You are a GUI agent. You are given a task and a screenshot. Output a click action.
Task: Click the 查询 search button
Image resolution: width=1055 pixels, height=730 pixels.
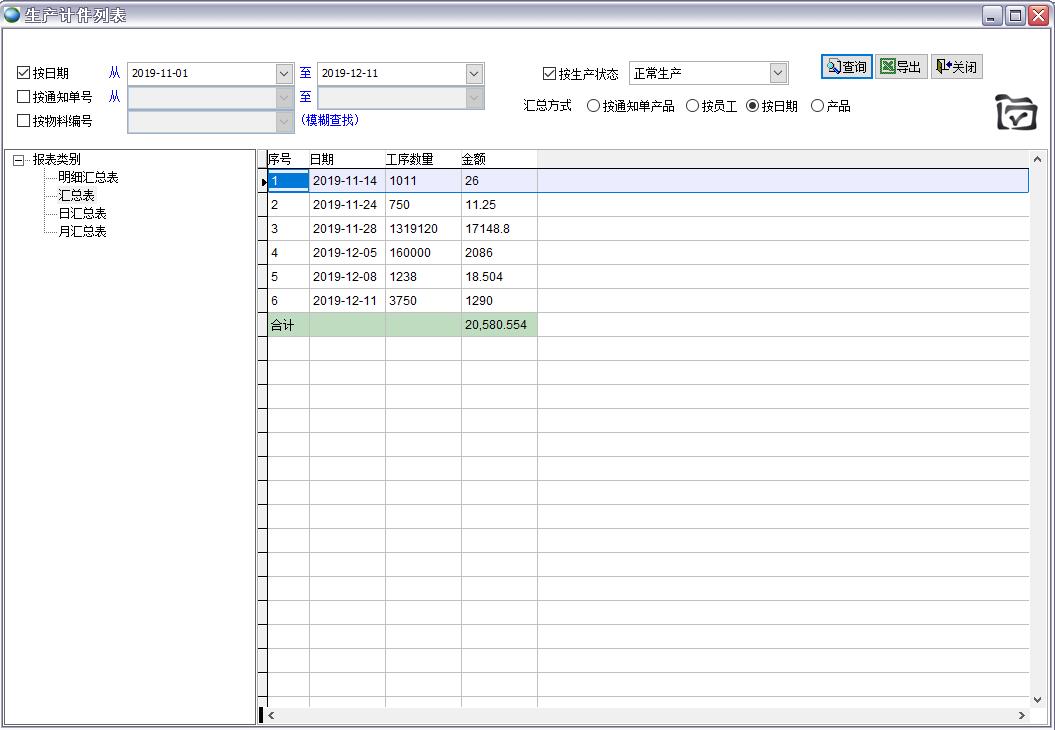(x=846, y=67)
